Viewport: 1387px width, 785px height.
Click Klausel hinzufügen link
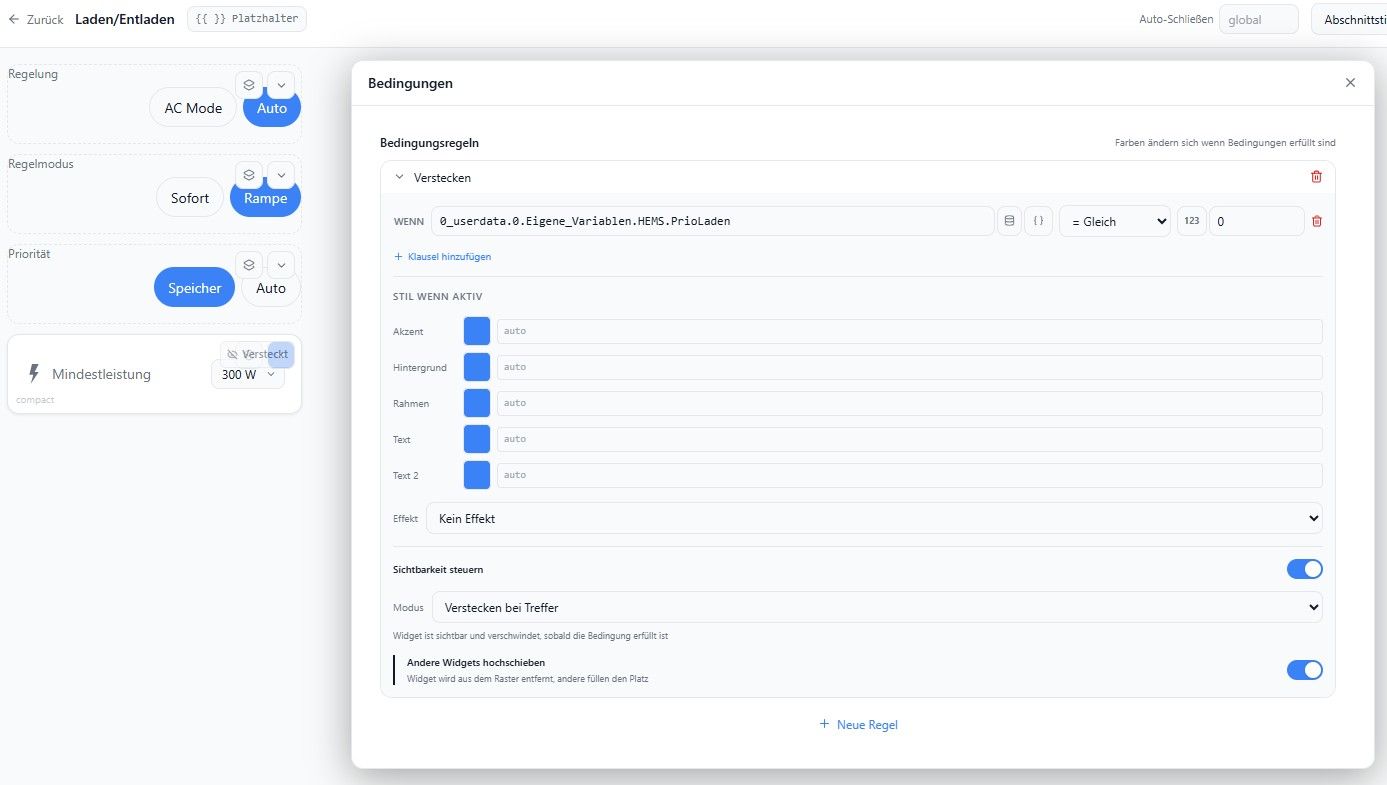442,257
